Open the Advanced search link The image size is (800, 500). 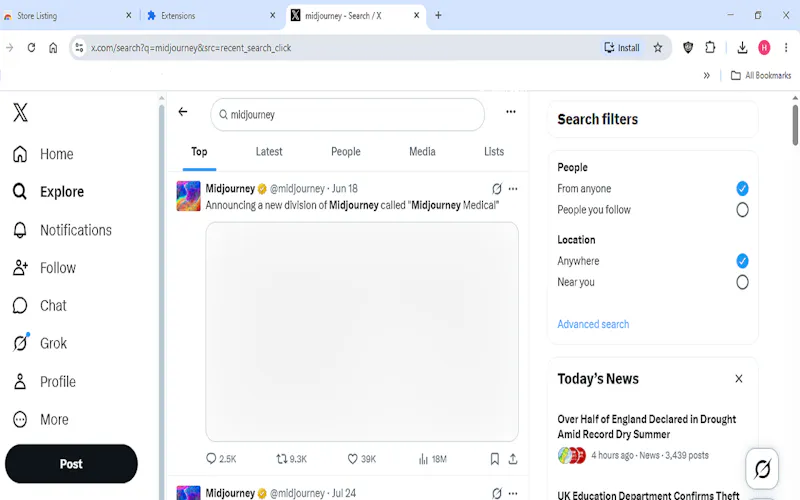(593, 324)
